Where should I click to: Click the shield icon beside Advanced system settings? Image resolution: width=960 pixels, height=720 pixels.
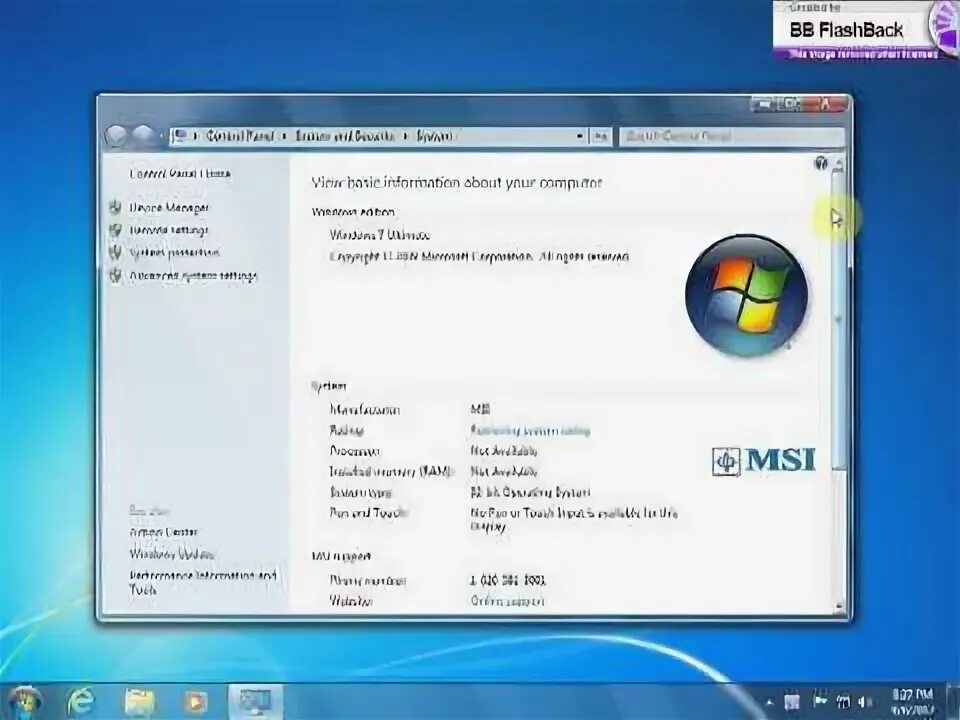coord(115,275)
